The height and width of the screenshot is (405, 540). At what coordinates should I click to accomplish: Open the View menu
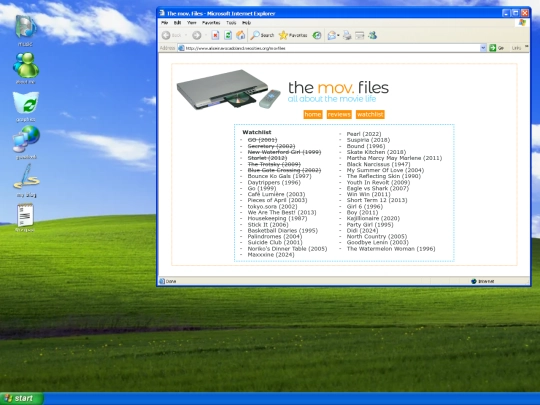pyautogui.click(x=191, y=23)
